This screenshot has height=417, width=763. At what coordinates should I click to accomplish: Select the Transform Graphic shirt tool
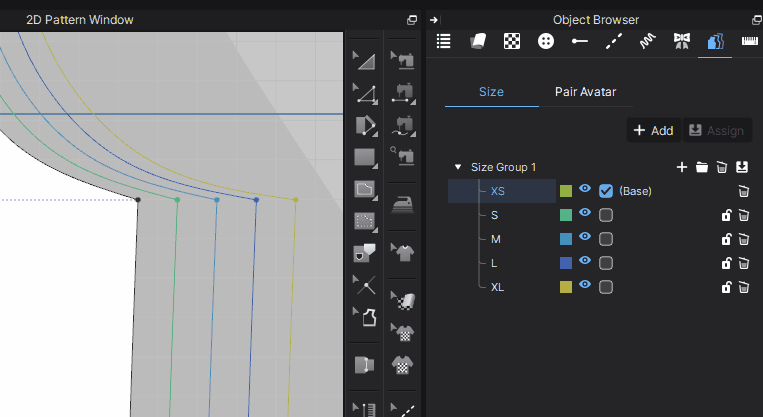pyautogui.click(x=402, y=332)
